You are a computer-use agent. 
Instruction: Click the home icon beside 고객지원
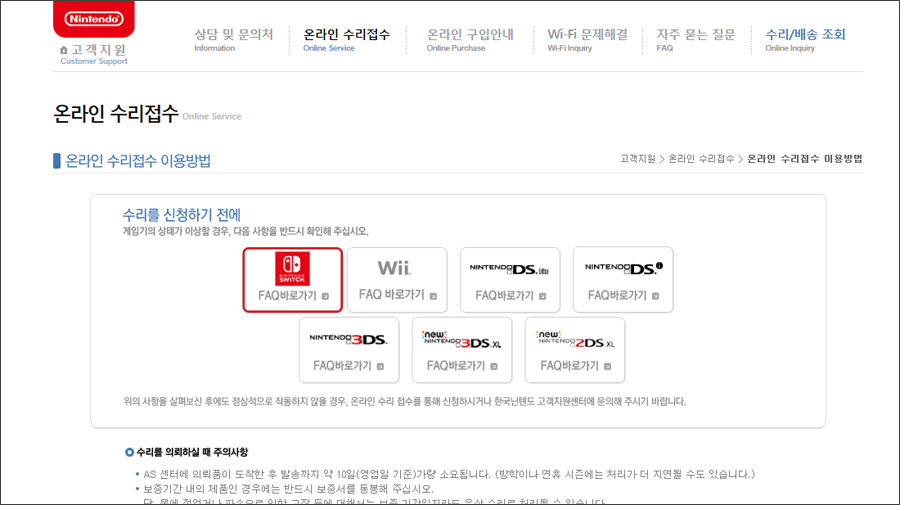coord(64,50)
